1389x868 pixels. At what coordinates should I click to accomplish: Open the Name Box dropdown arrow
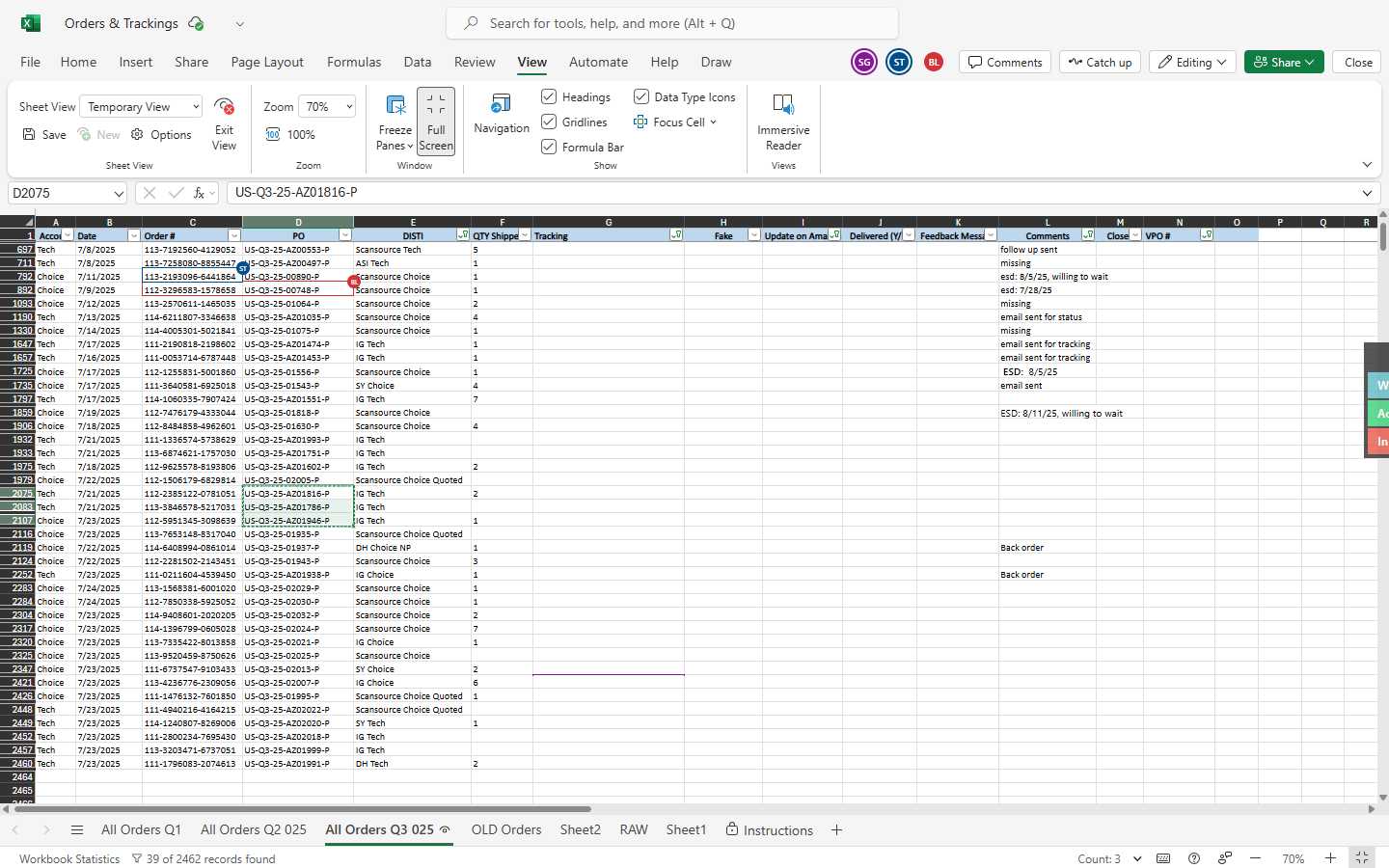tap(119, 194)
